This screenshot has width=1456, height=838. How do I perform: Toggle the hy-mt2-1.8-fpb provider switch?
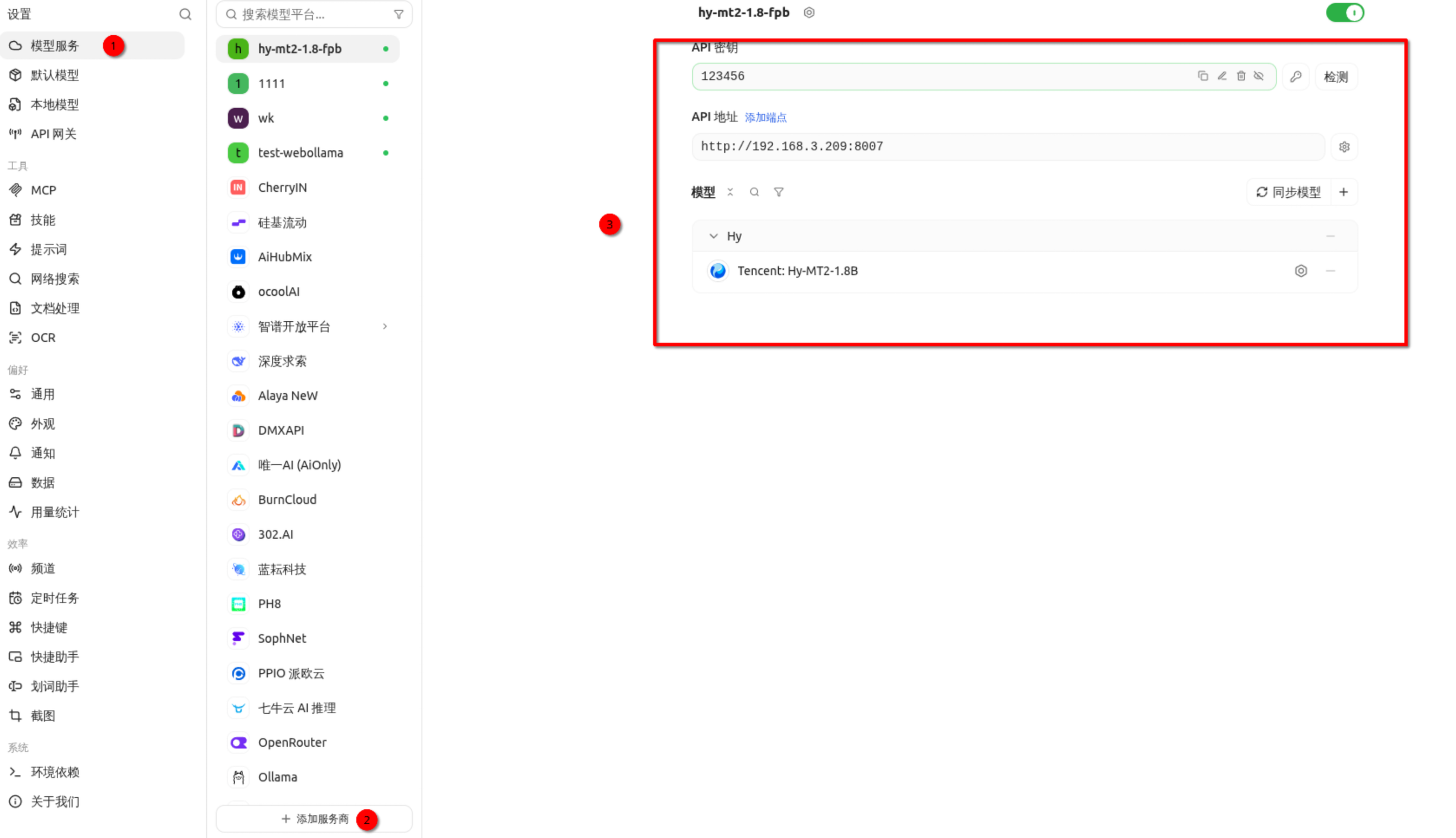click(x=1345, y=13)
